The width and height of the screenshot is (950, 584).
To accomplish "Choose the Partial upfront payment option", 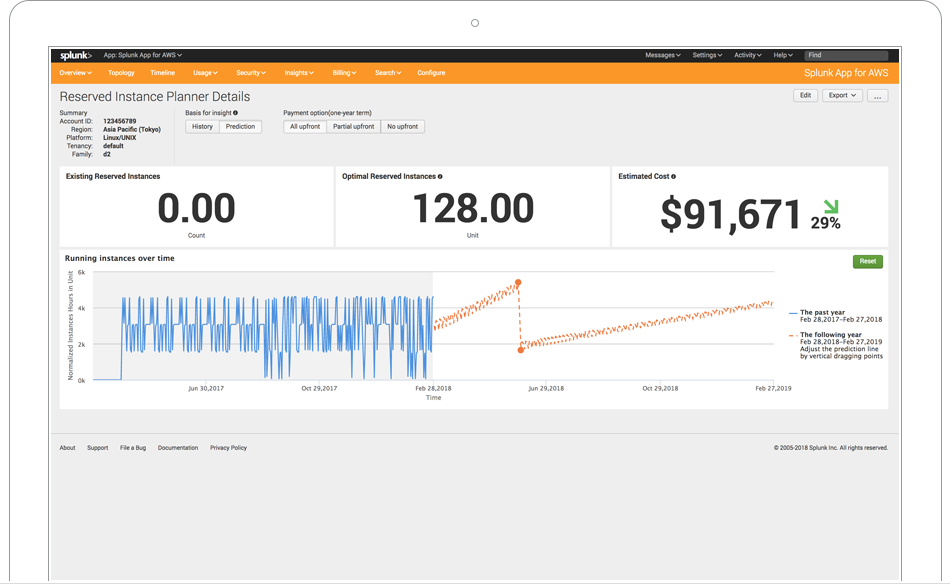I will tap(354, 127).
